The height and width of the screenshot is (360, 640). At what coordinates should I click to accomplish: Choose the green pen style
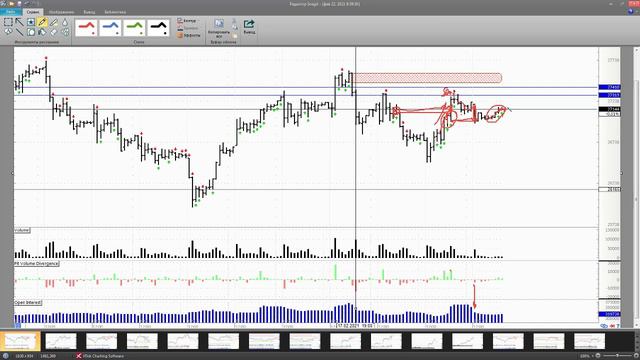tap(134, 28)
